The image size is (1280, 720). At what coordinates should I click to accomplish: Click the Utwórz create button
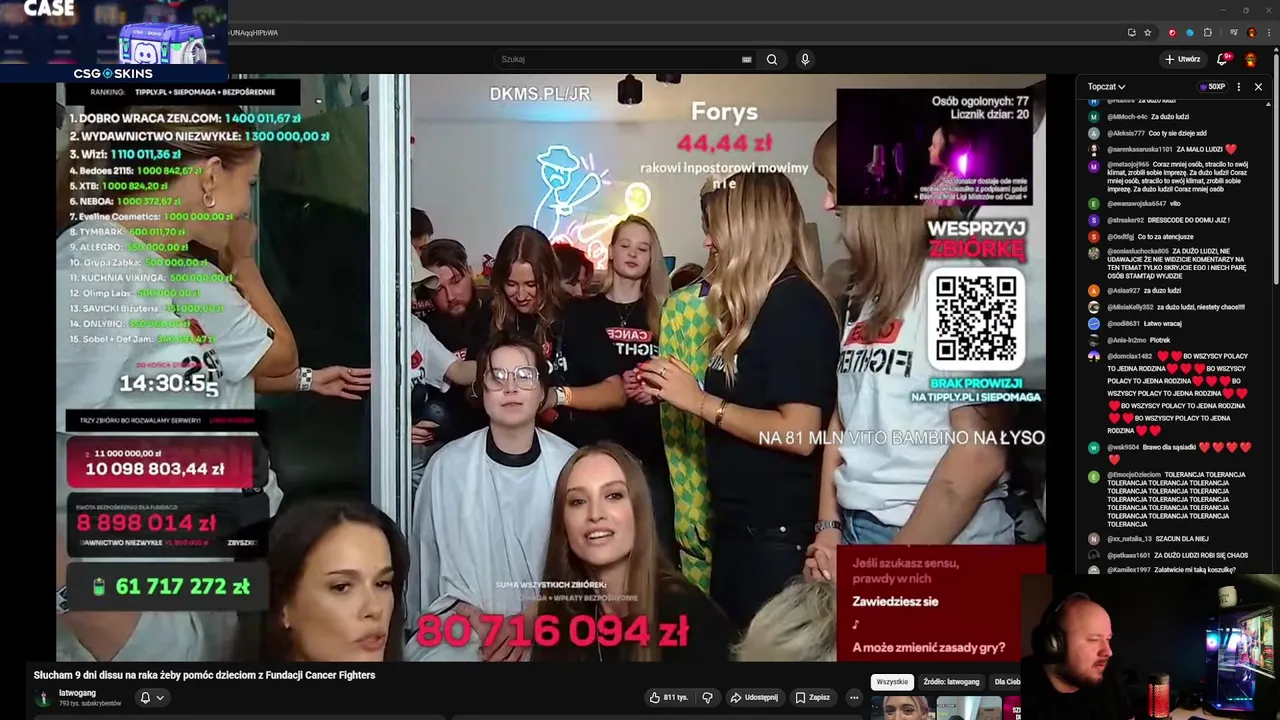pyautogui.click(x=1182, y=59)
